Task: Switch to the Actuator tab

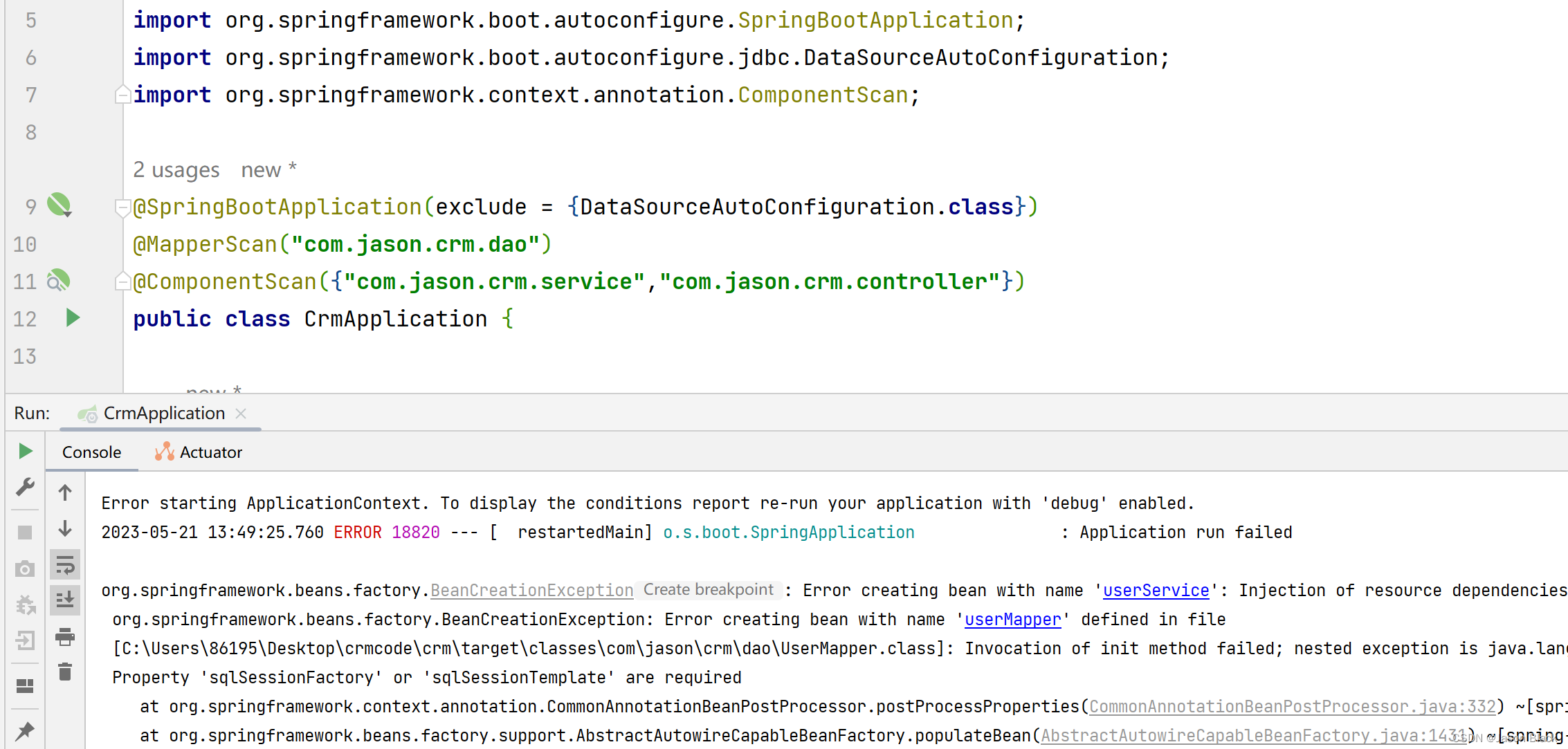Action: pos(199,452)
